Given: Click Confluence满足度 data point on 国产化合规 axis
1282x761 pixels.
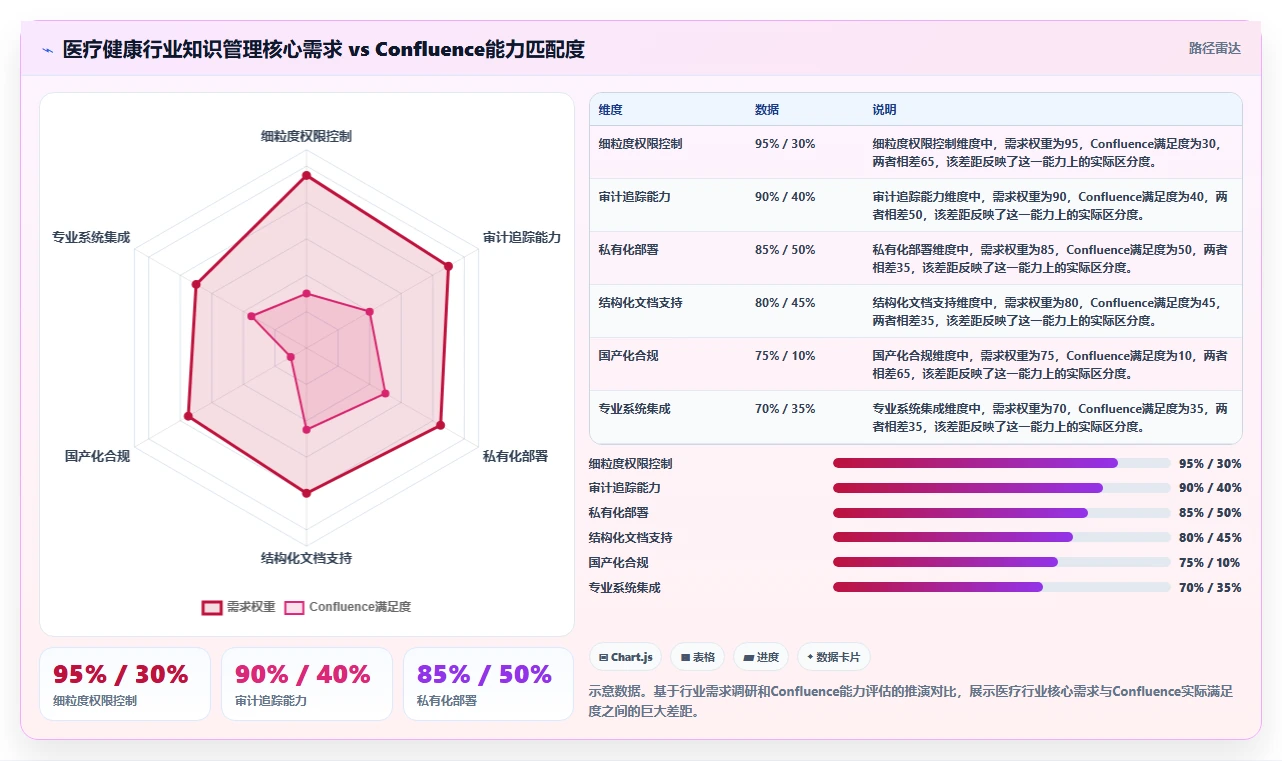Looking at the screenshot, I should pyautogui.click(x=291, y=356).
